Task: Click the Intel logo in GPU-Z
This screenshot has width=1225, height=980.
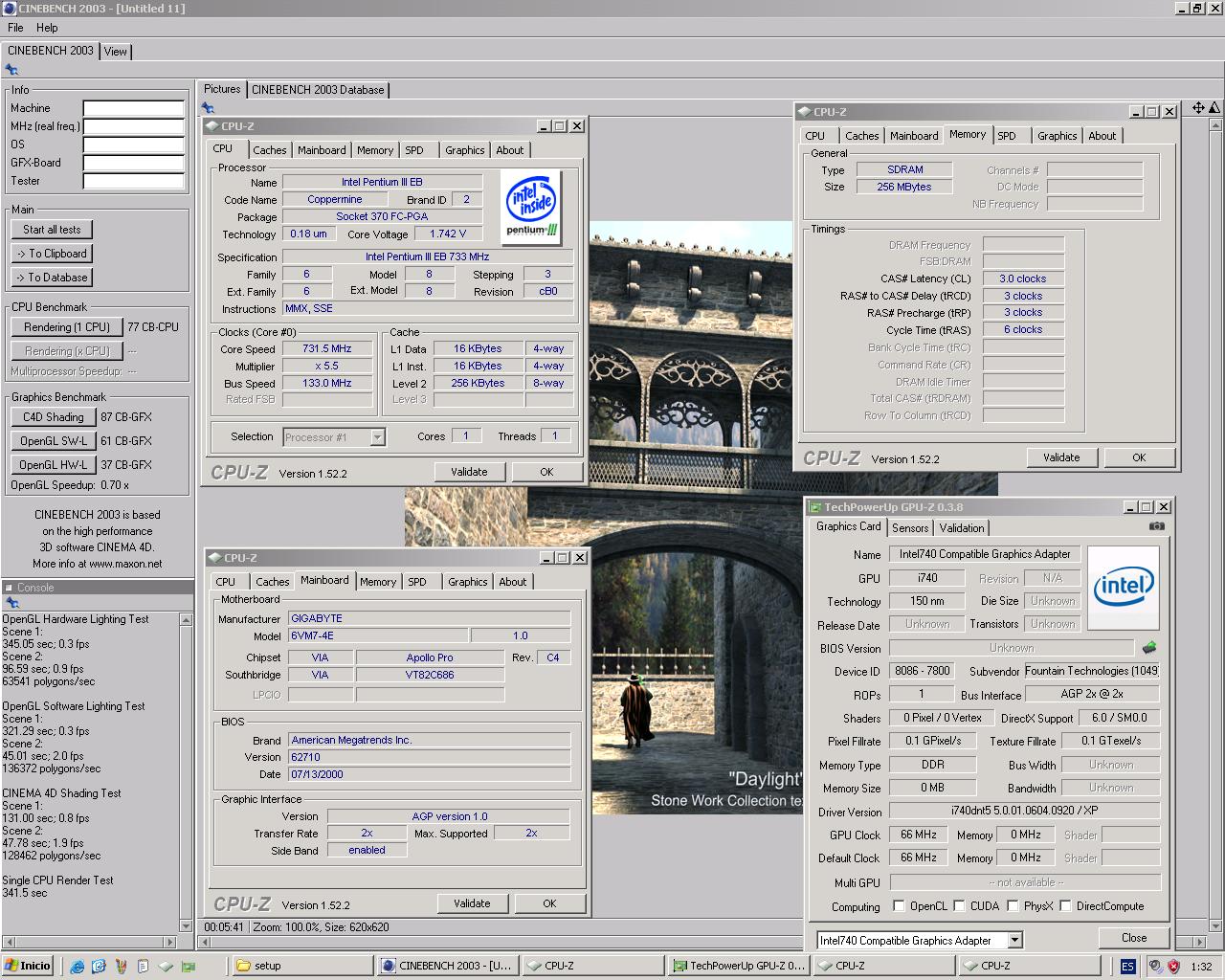Action: pos(1124,587)
